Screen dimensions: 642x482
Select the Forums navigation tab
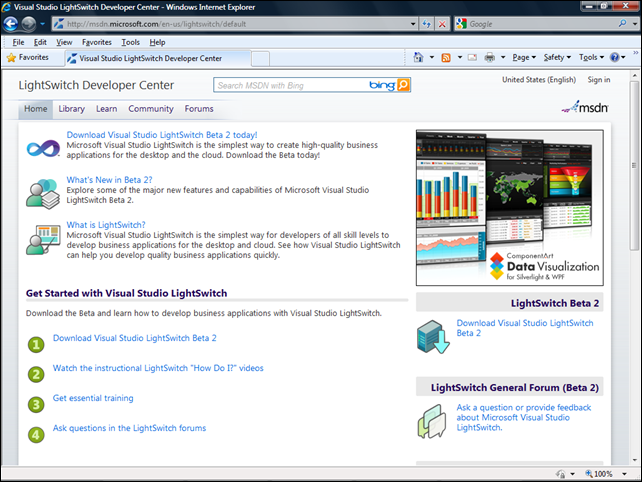point(199,109)
